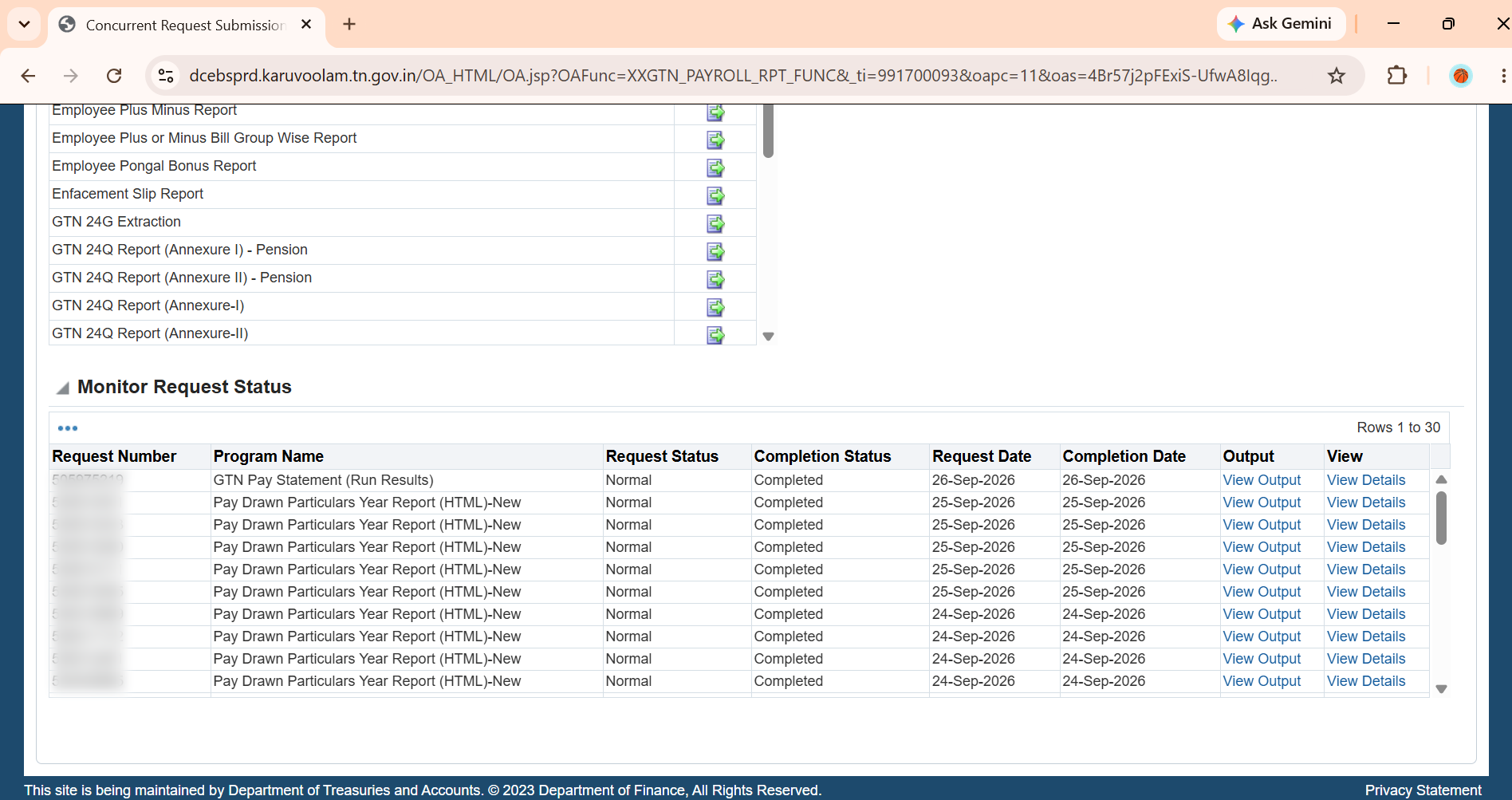Click request table scroll up arrow

click(1441, 479)
